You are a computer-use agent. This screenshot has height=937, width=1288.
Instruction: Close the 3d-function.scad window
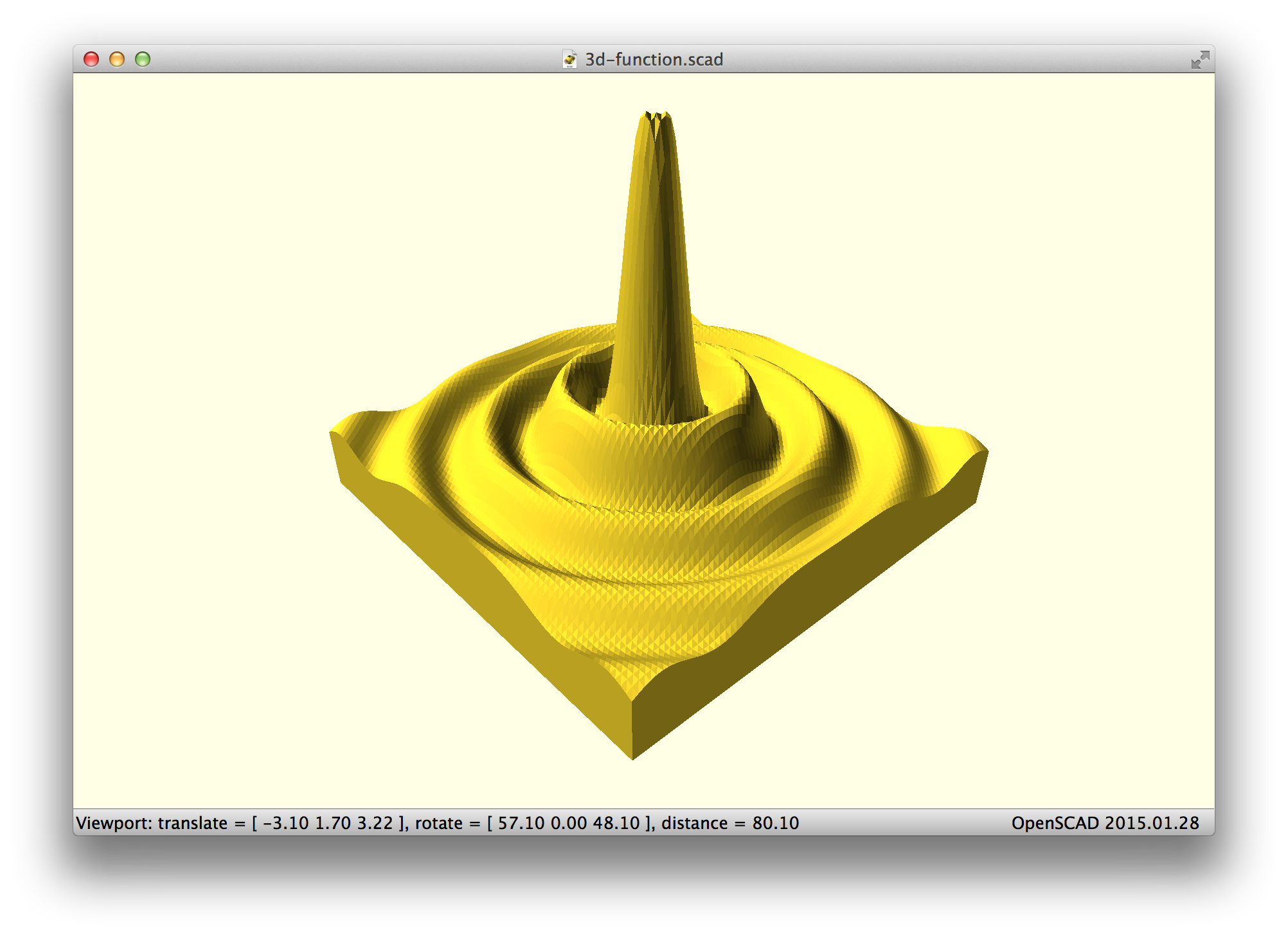tap(91, 59)
